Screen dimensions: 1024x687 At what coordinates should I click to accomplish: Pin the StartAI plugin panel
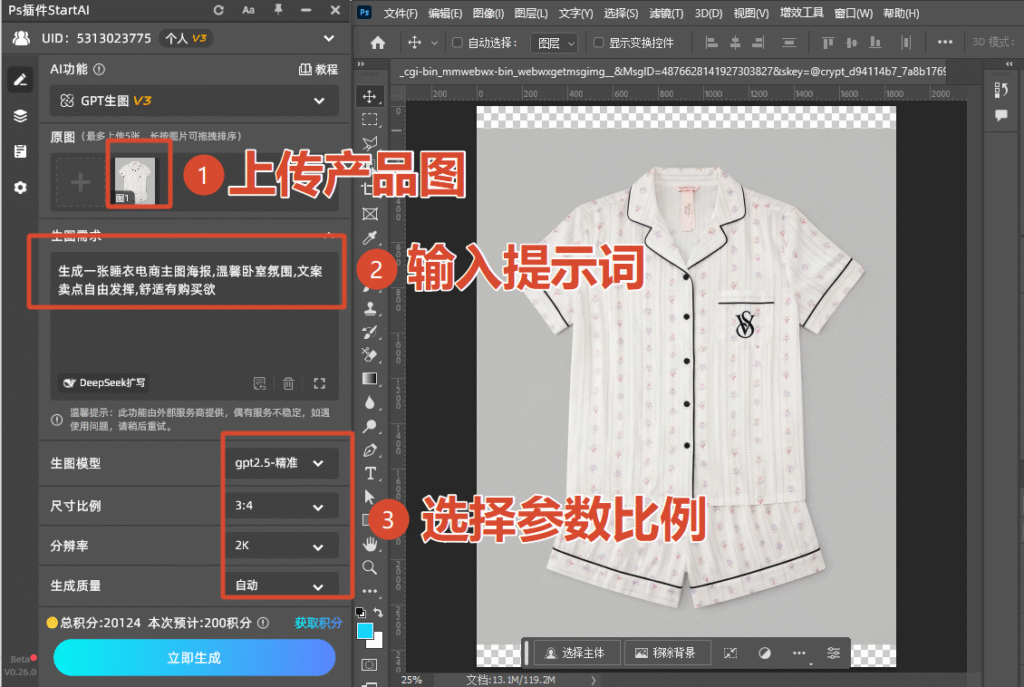point(278,10)
